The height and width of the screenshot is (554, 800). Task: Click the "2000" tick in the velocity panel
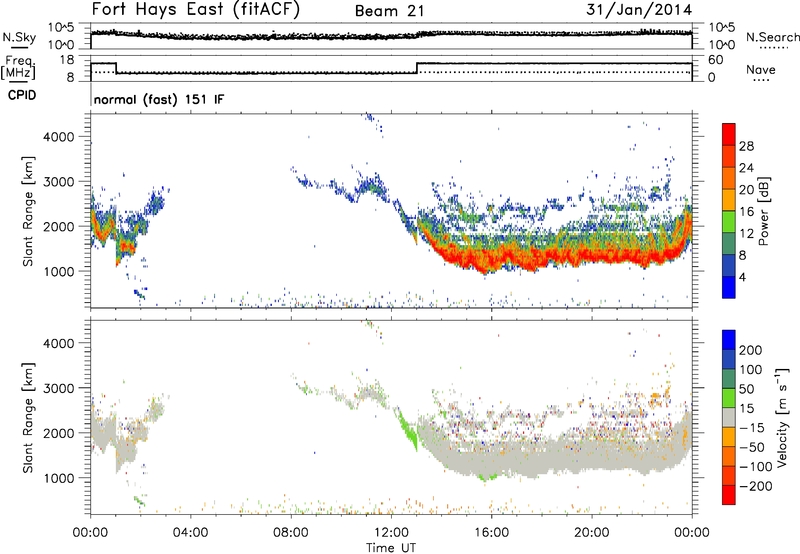(59, 433)
